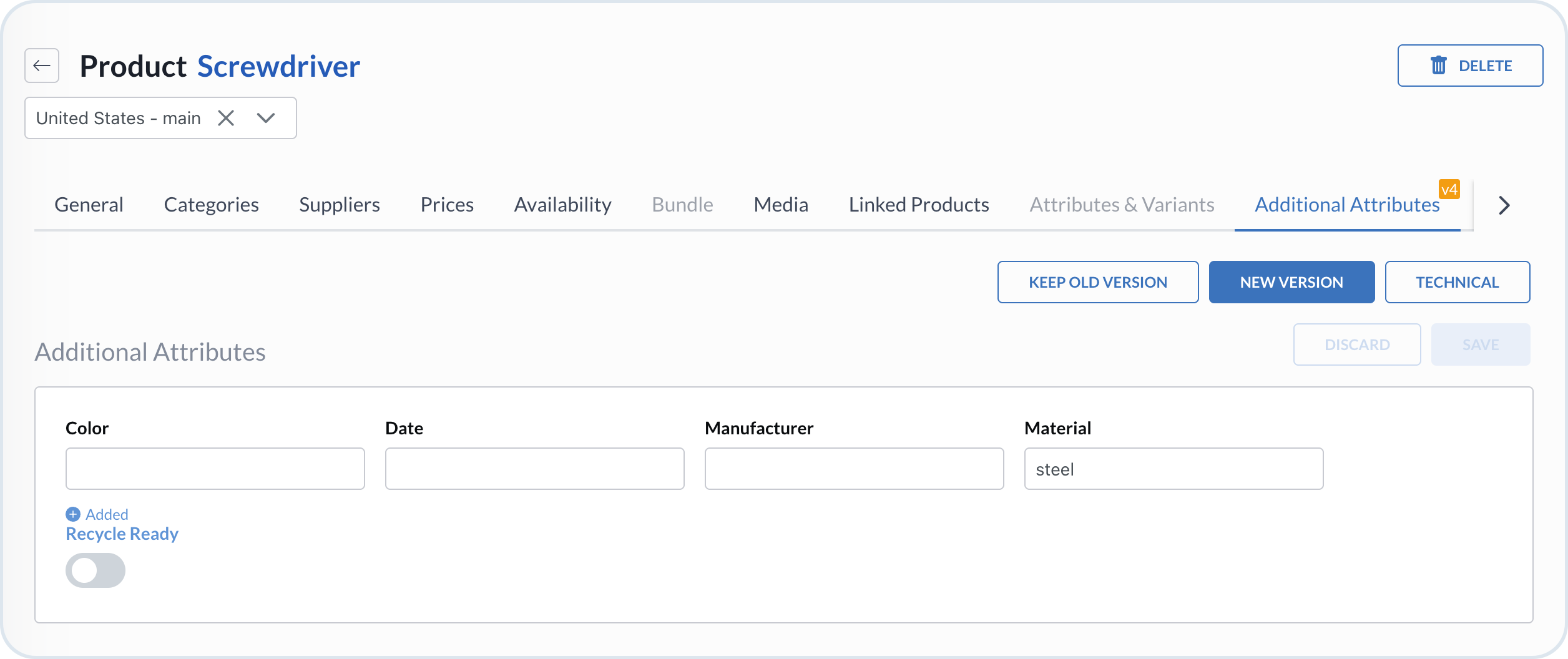Viewport: 1568px width, 659px height.
Task: Click the trash icon on the Delete button
Action: [1439, 65]
